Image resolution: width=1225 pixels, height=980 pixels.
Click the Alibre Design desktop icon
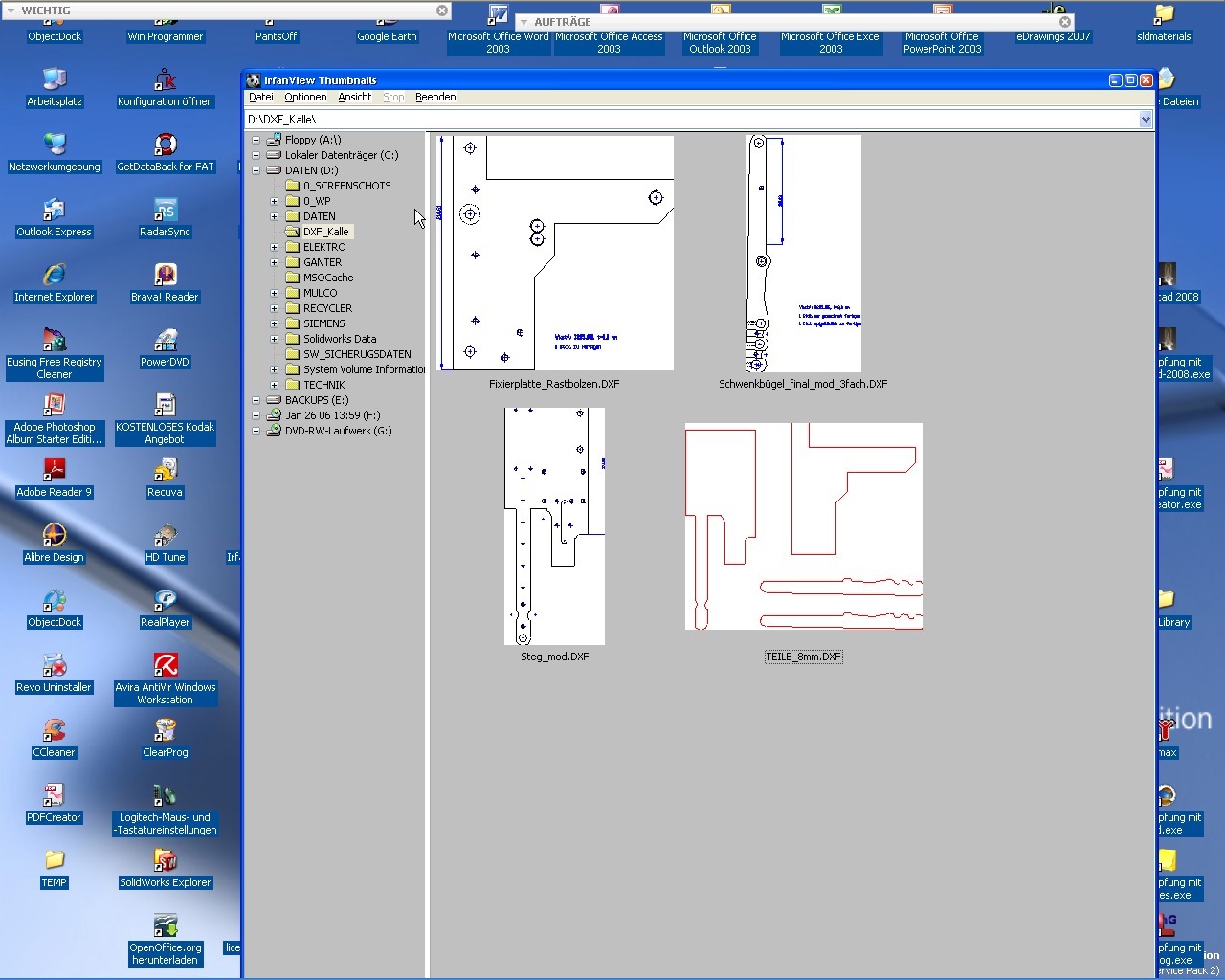point(55,536)
